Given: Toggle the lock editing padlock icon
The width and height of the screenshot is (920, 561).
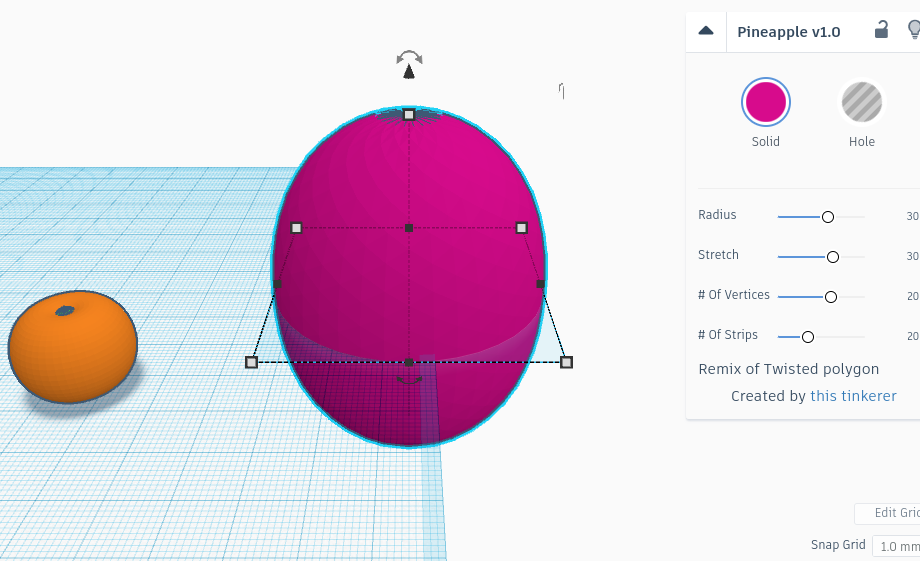Looking at the screenshot, I should [x=881, y=29].
